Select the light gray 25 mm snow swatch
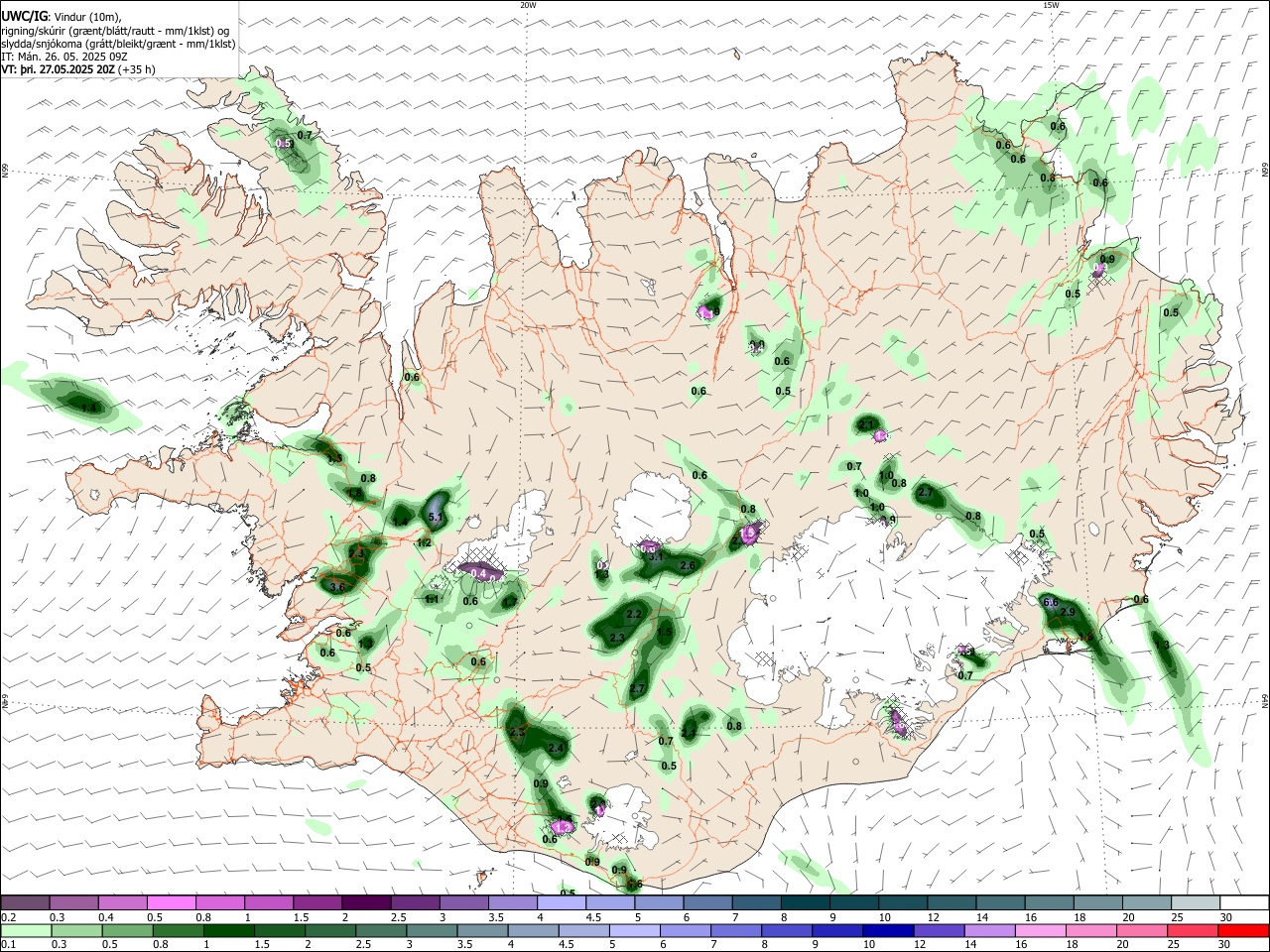Screen dimensions: 1270x952 pyautogui.click(x=1196, y=902)
